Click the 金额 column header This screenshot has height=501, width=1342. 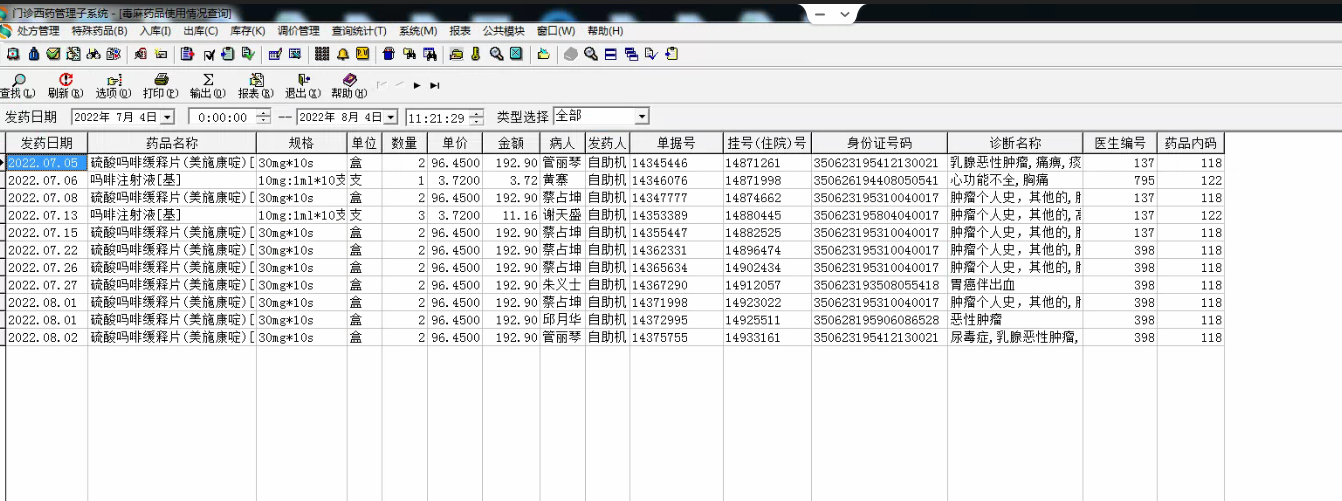511,143
